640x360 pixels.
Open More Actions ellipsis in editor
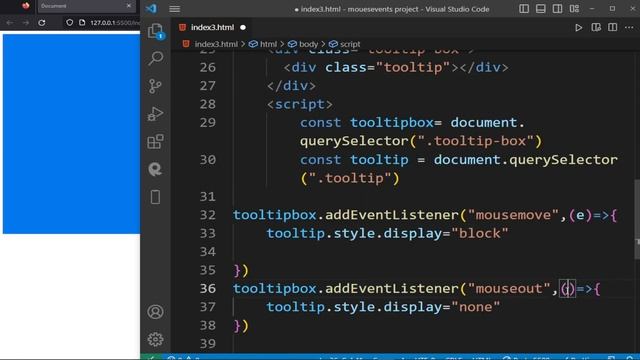[629, 27]
